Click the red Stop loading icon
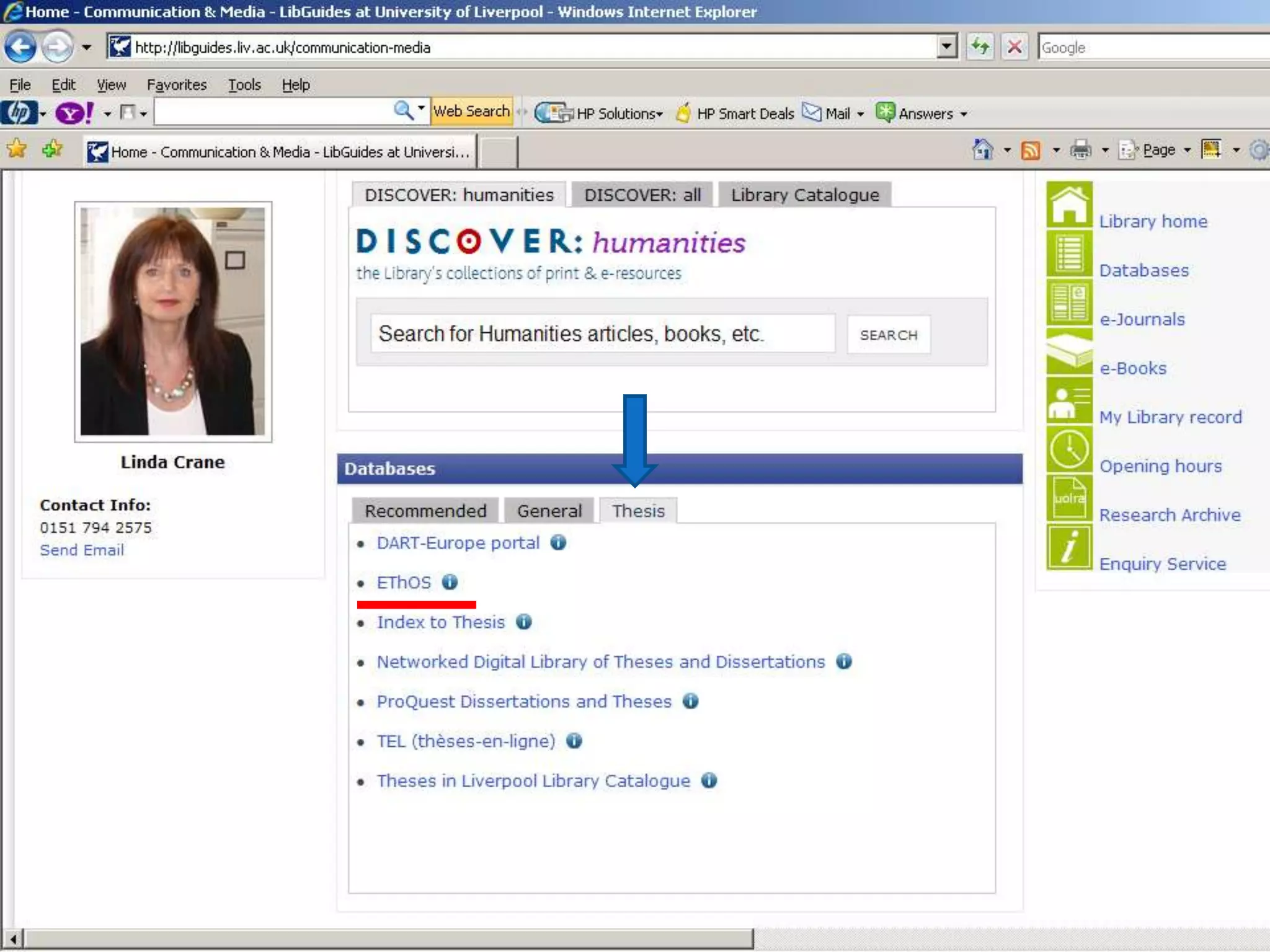This screenshot has height=952, width=1270. pos(1015,47)
